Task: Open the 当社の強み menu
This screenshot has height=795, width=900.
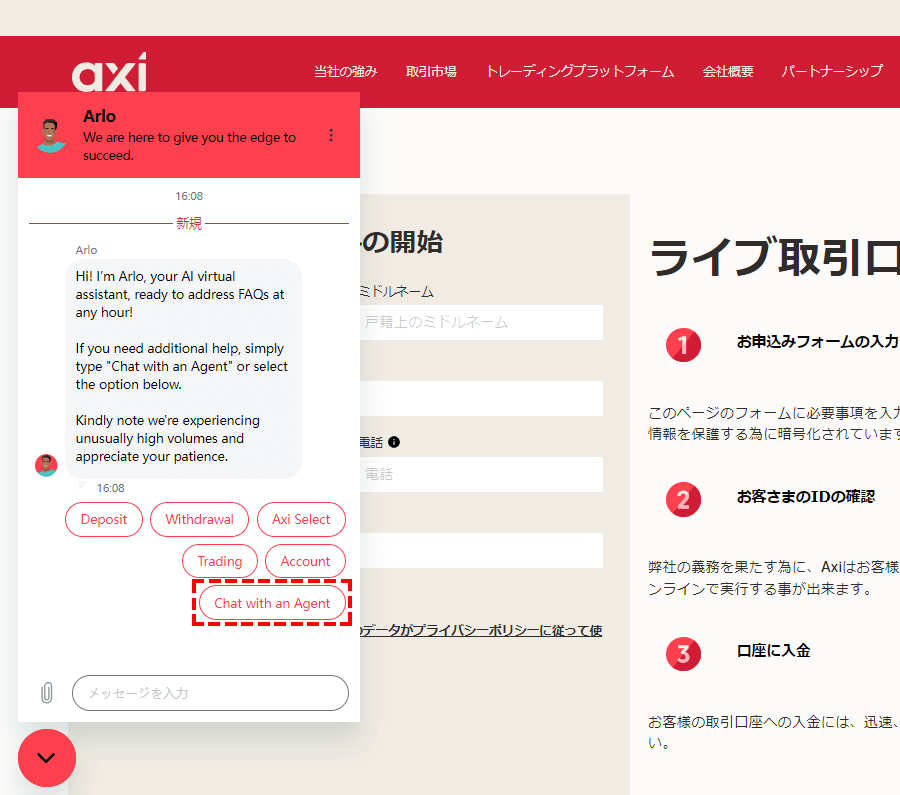Action: (346, 71)
